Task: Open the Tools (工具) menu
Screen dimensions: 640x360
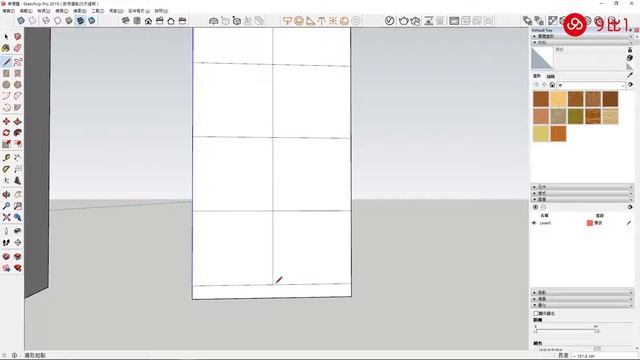Action: 98,11
